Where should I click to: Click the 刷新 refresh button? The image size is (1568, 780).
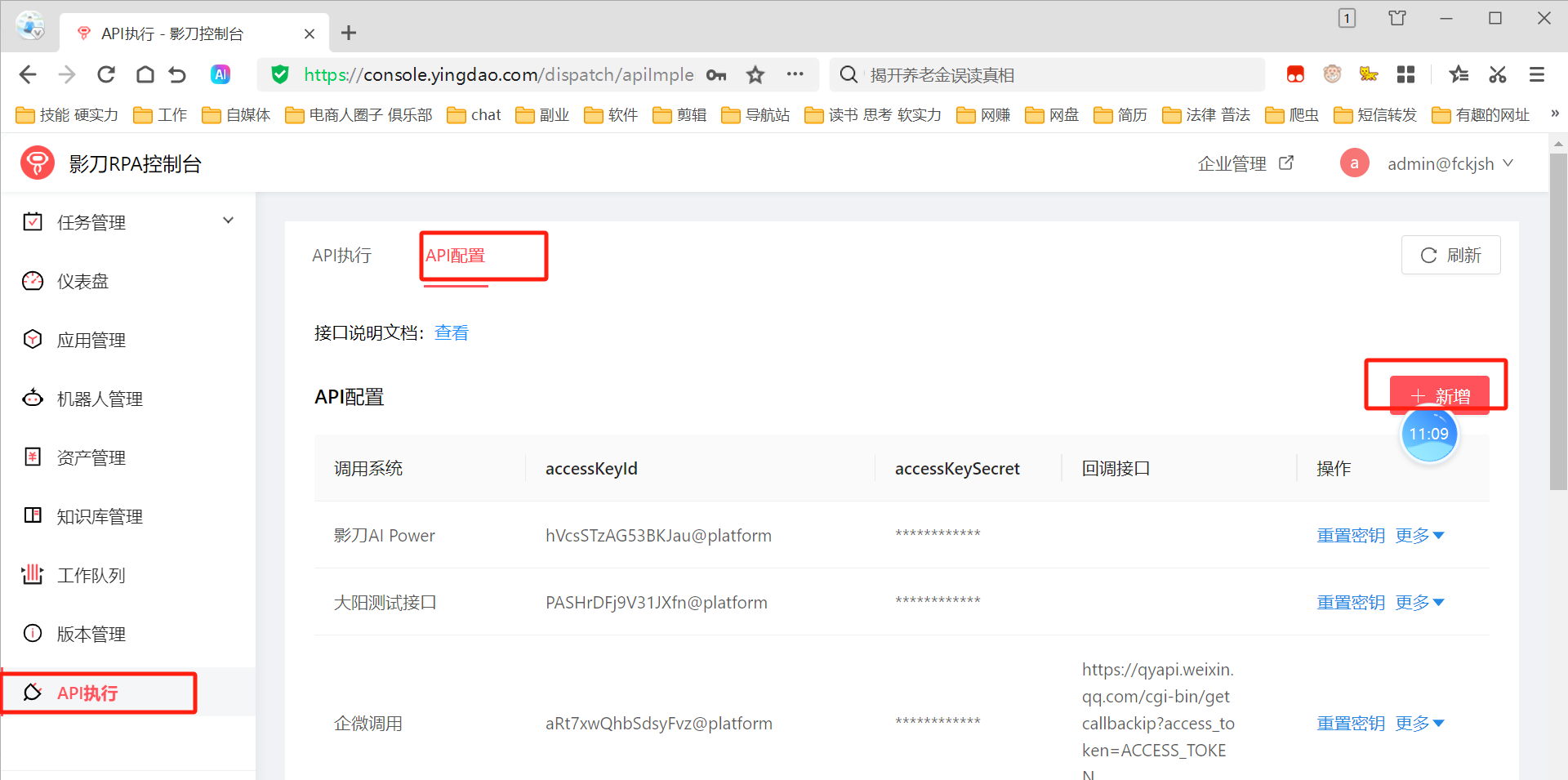pyautogui.click(x=1450, y=255)
